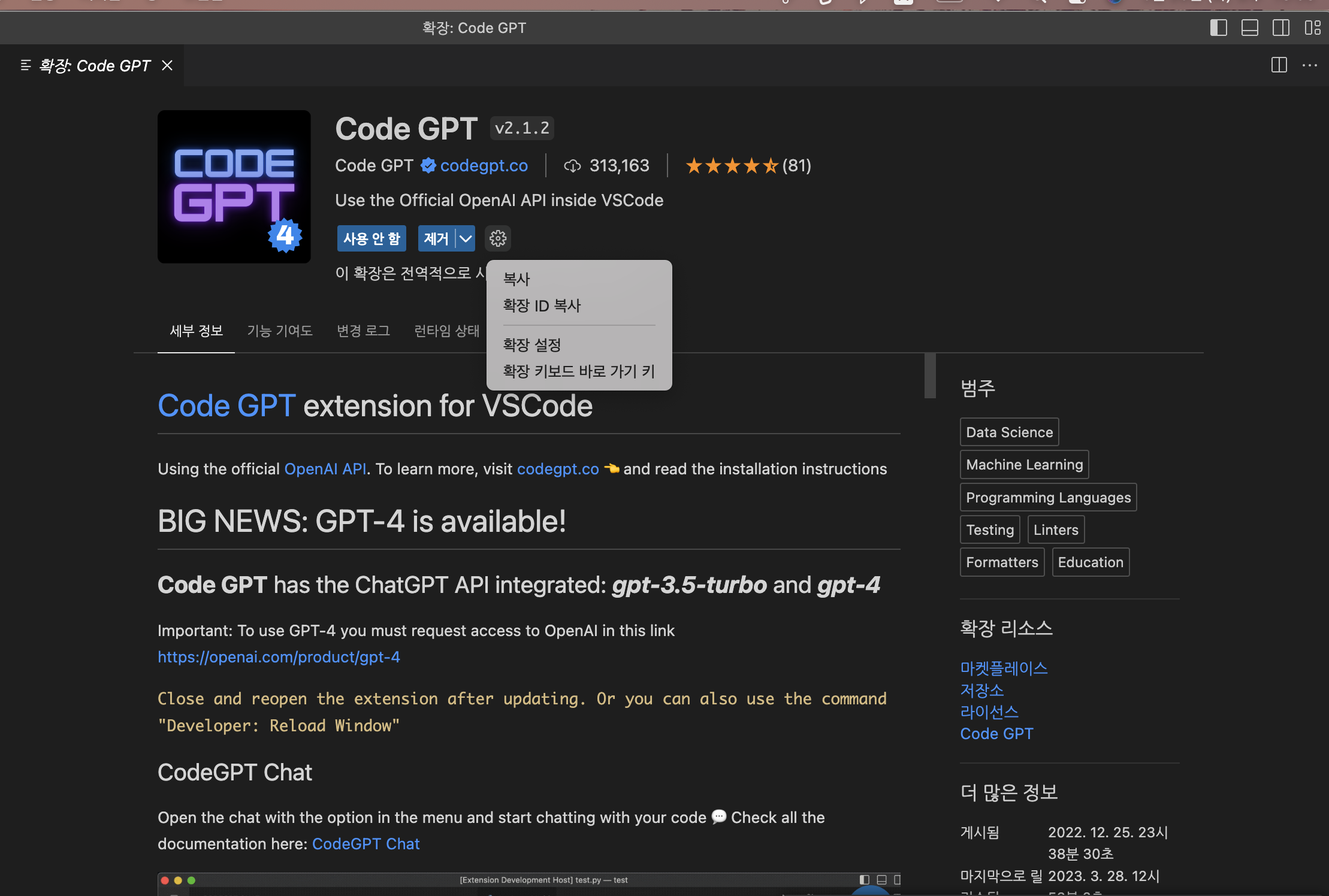Image resolution: width=1329 pixels, height=896 pixels.
Task: Choose 확장 설정 from context menu
Action: [x=531, y=345]
